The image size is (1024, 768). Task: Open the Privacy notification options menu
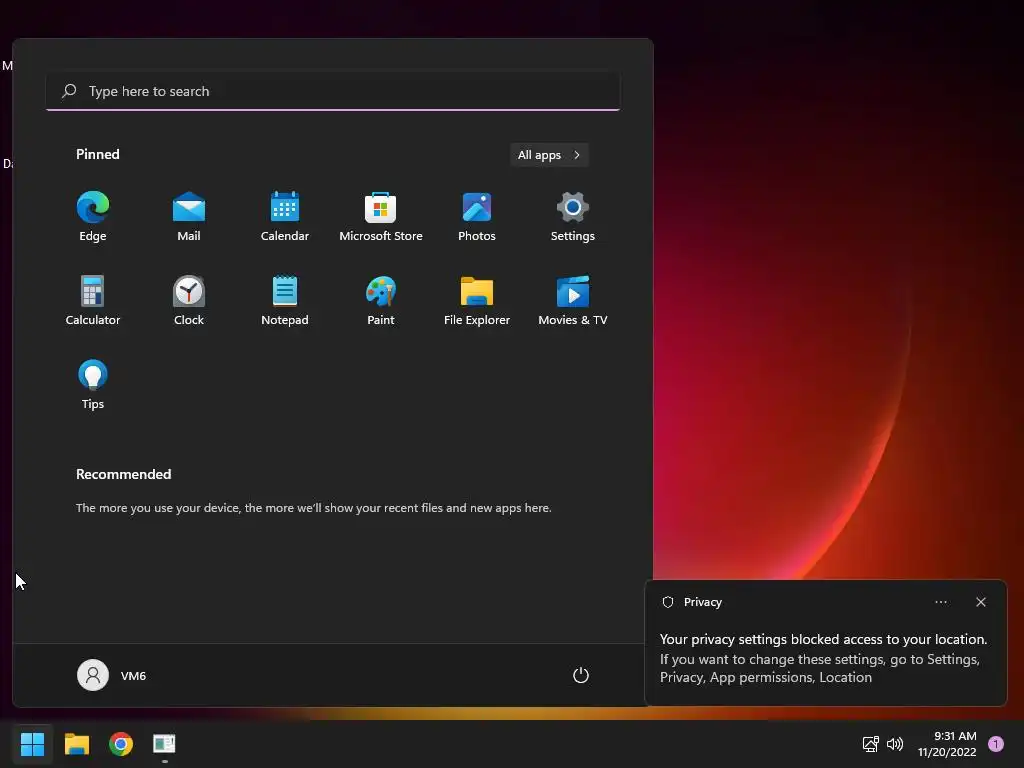tap(940, 602)
